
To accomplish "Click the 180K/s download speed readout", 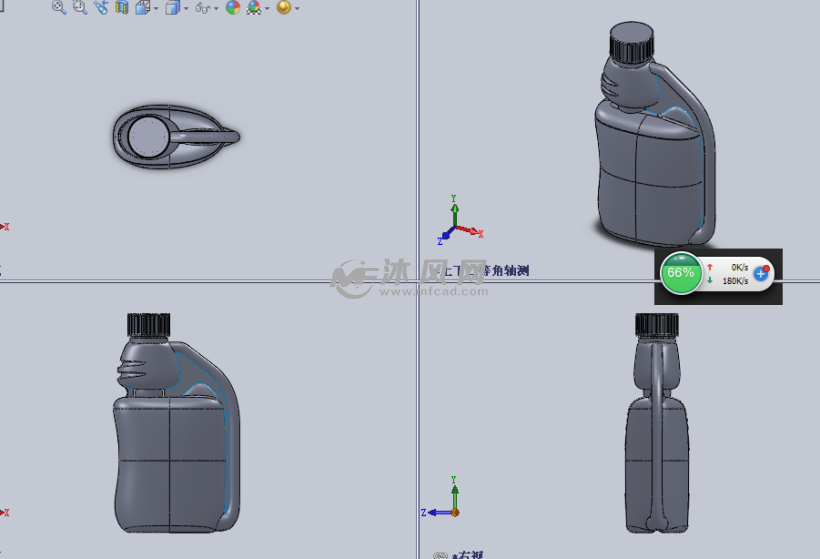I will pyautogui.click(x=735, y=281).
